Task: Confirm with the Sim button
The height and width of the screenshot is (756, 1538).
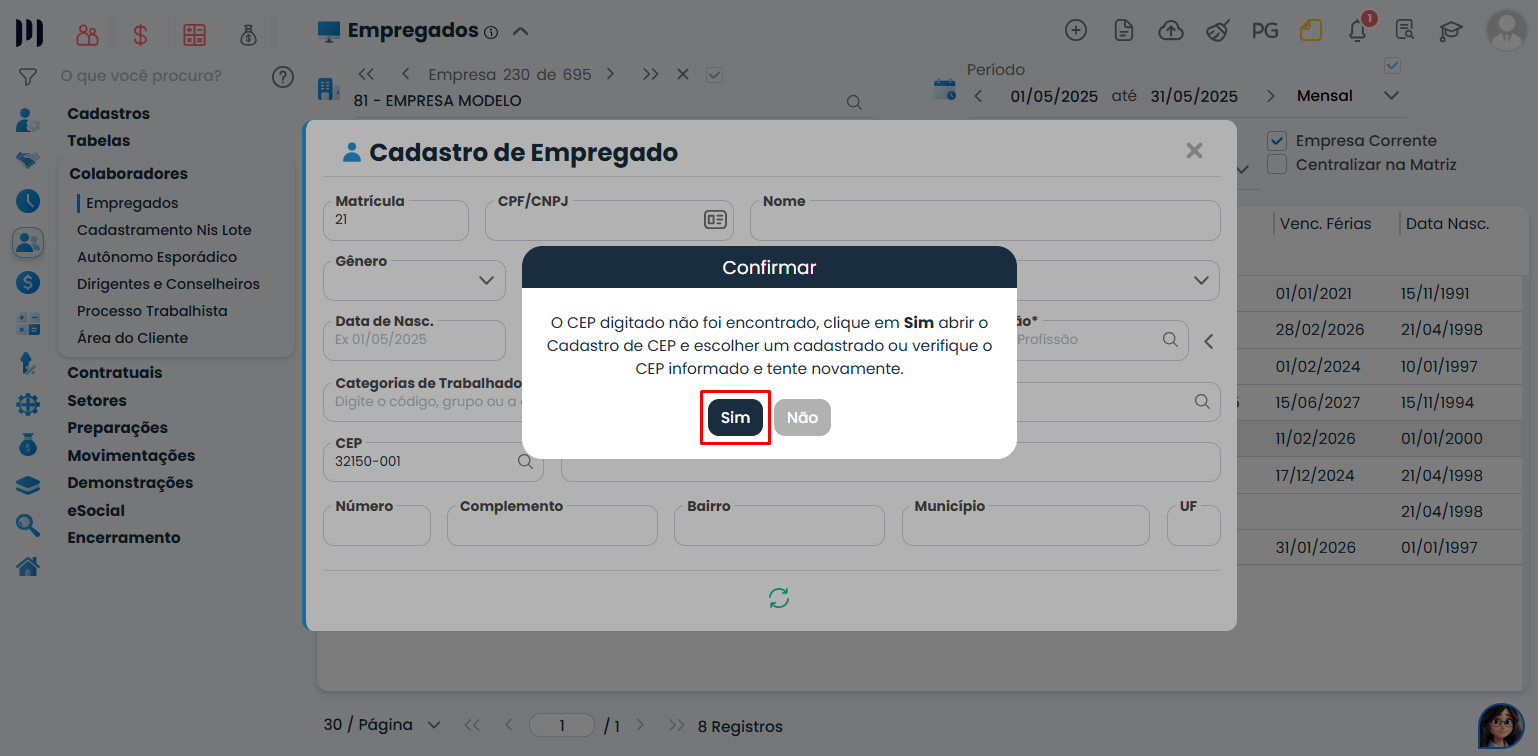Action: point(735,418)
